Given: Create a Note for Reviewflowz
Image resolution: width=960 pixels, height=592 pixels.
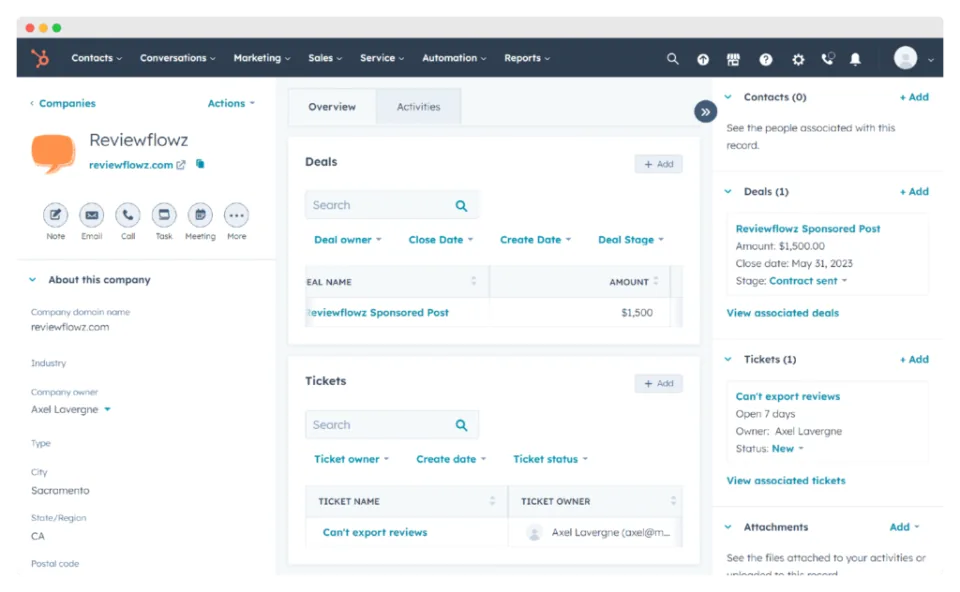Looking at the screenshot, I should pos(55,215).
